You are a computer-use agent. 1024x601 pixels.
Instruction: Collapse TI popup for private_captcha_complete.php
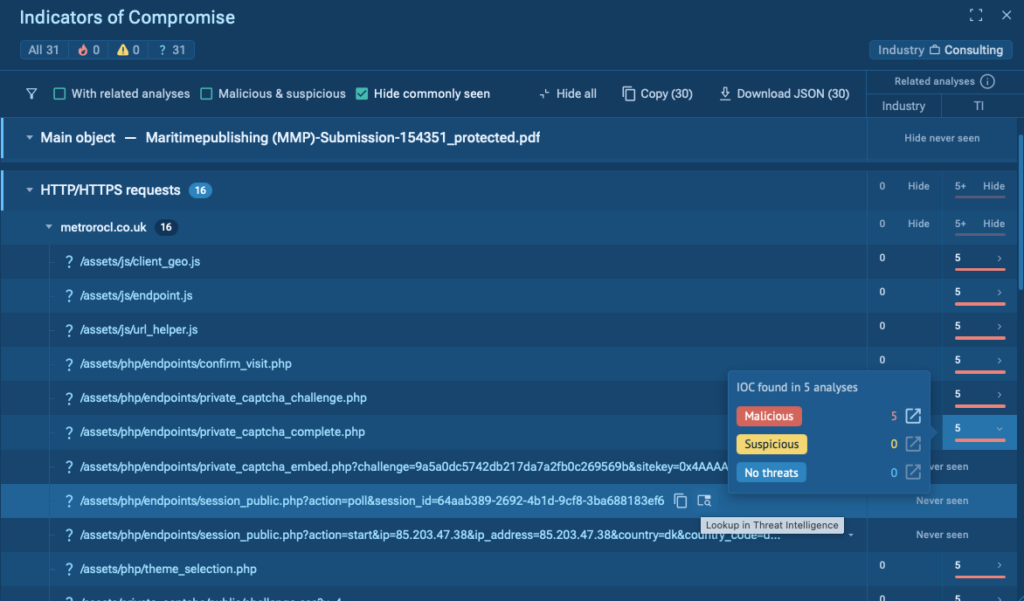click(999, 429)
